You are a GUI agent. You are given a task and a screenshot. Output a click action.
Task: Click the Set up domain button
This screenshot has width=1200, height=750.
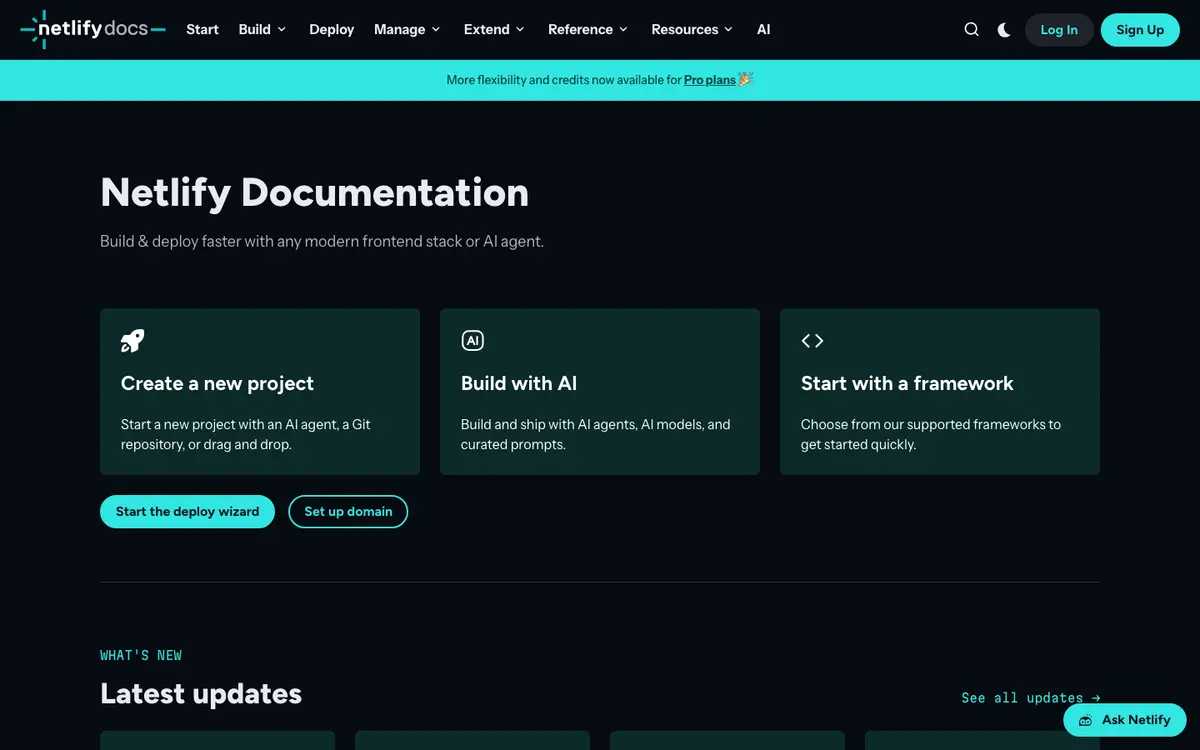348,511
